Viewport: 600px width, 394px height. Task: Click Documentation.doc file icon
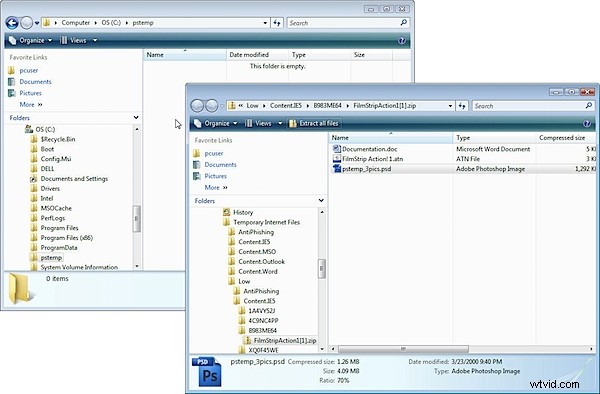337,149
